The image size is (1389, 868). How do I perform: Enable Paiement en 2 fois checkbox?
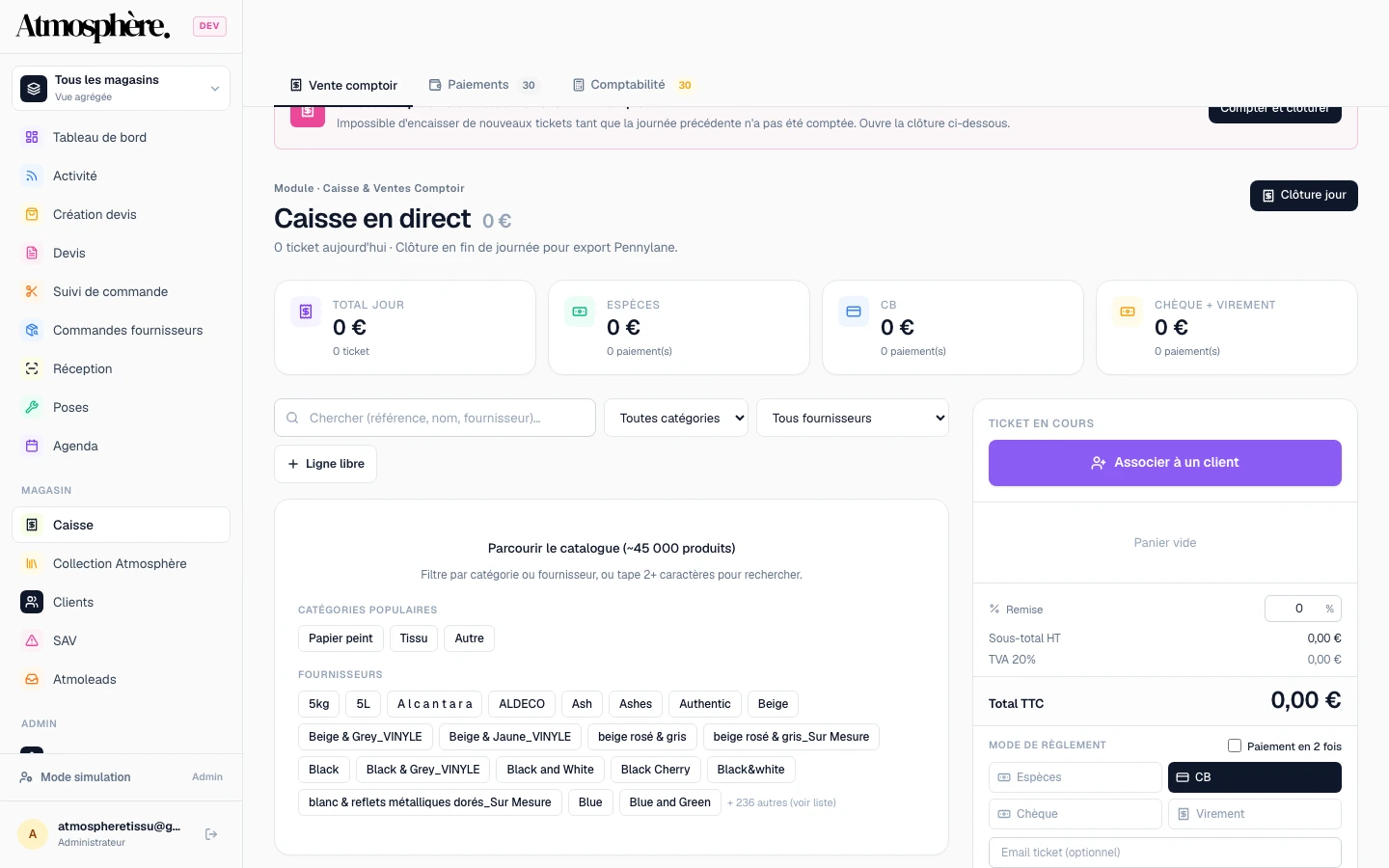(x=1235, y=746)
